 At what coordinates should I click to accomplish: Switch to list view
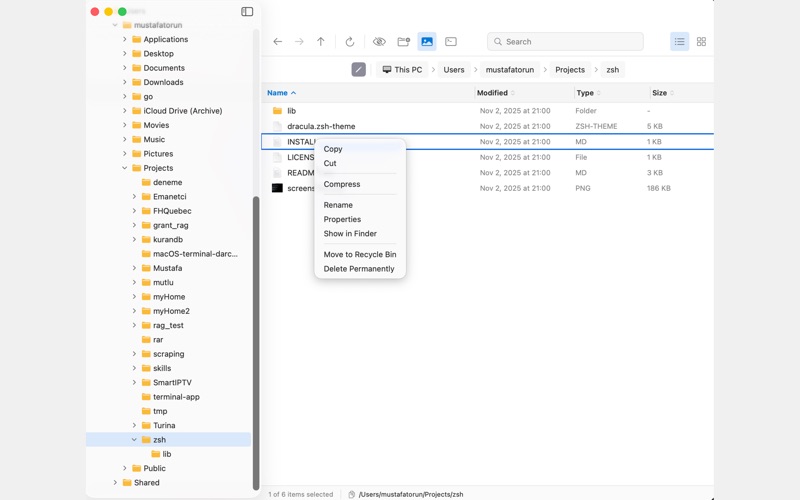pyautogui.click(x=679, y=42)
